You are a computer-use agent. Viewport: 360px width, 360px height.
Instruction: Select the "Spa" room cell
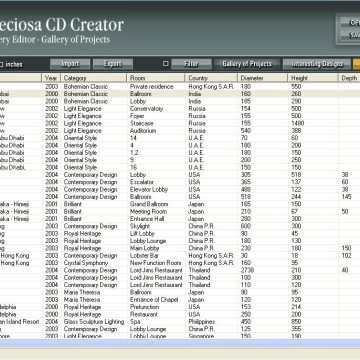(x=135, y=322)
